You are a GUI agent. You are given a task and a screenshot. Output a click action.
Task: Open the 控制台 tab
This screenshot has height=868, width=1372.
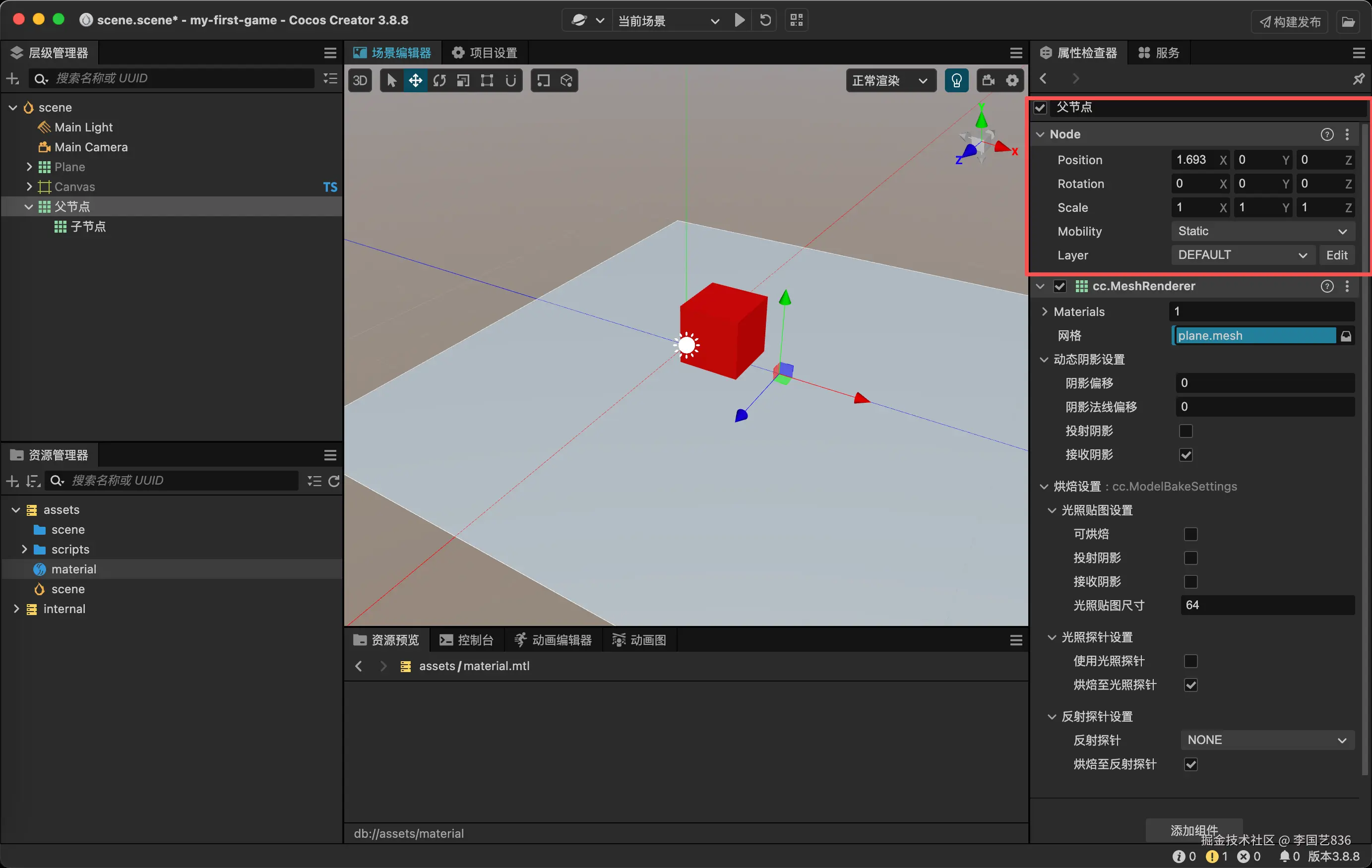(467, 640)
